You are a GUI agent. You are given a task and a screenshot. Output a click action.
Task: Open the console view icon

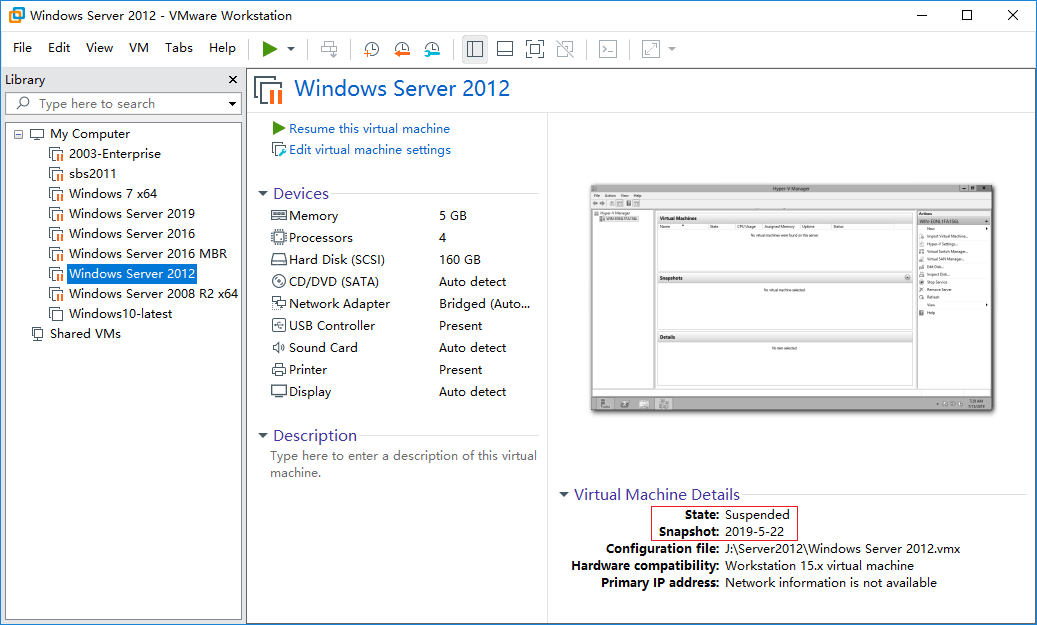click(608, 48)
